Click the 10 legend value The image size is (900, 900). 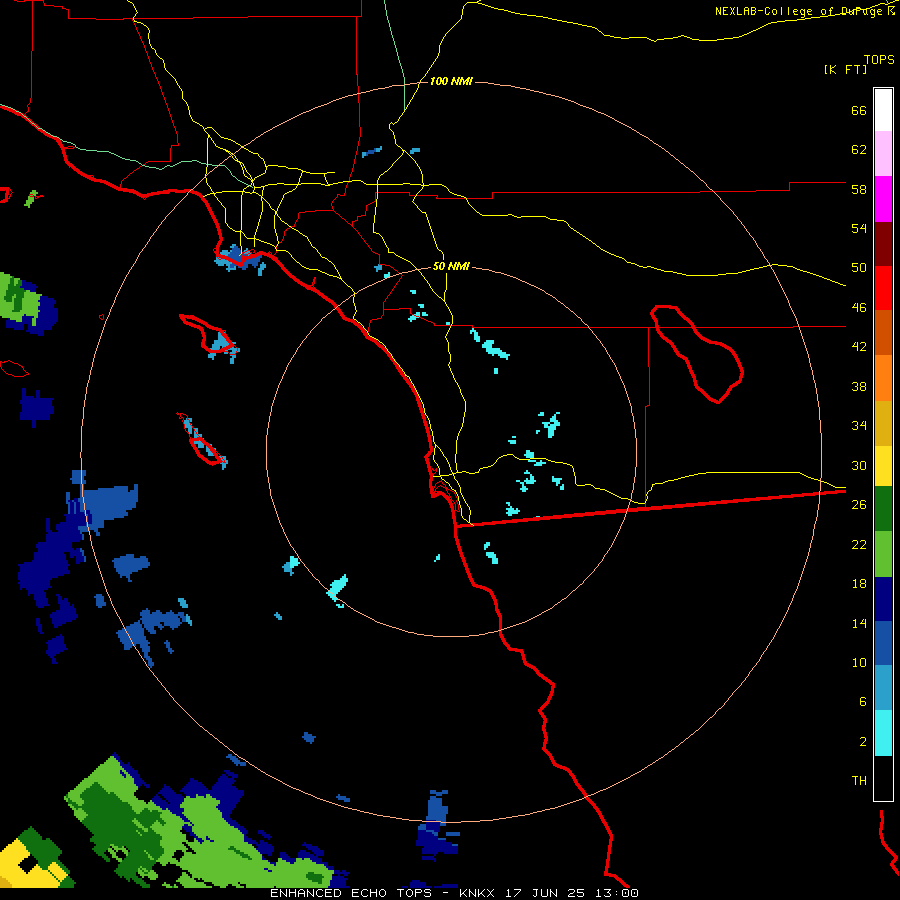coord(859,662)
